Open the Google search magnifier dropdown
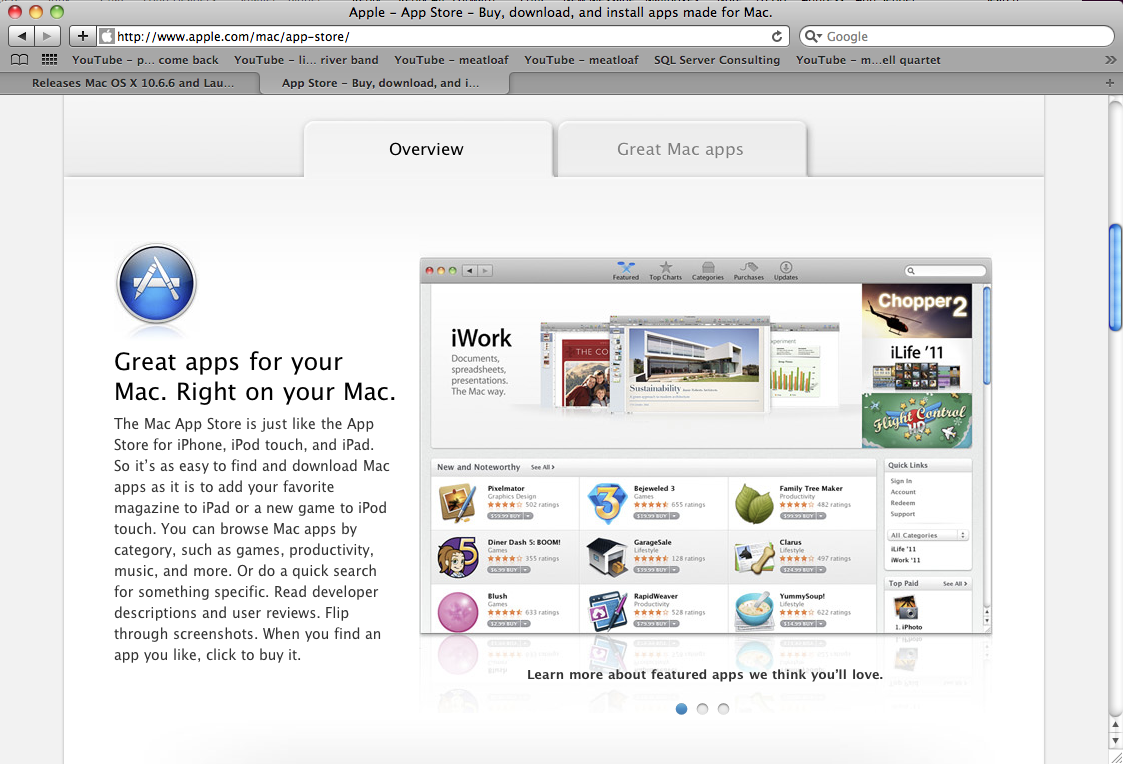 pyautogui.click(x=813, y=37)
